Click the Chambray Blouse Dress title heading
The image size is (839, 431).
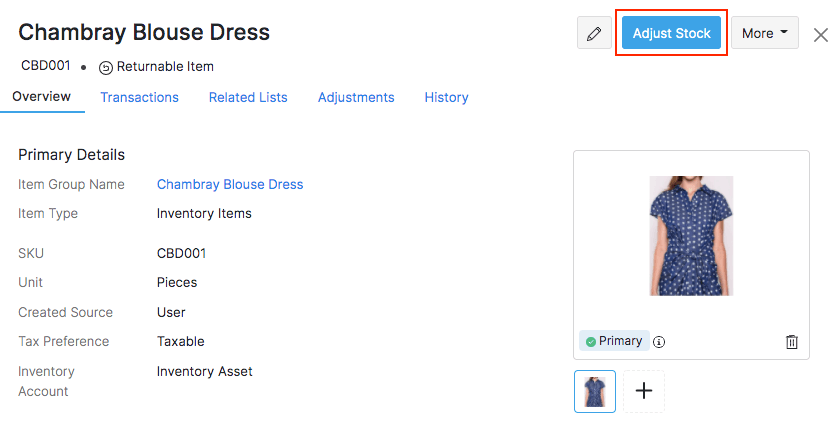pyautogui.click(x=144, y=32)
